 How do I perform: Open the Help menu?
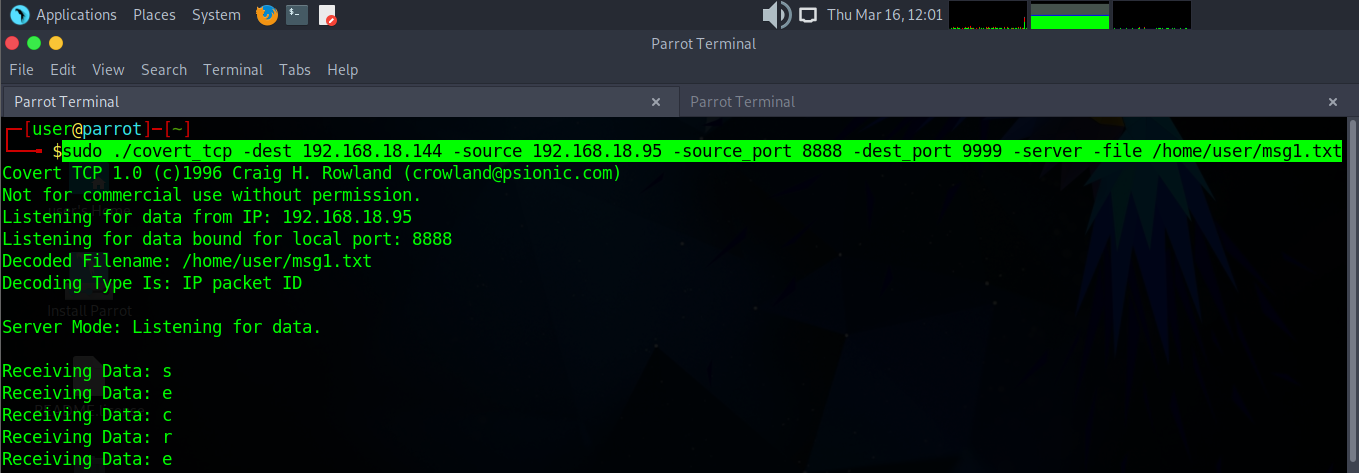[342, 70]
